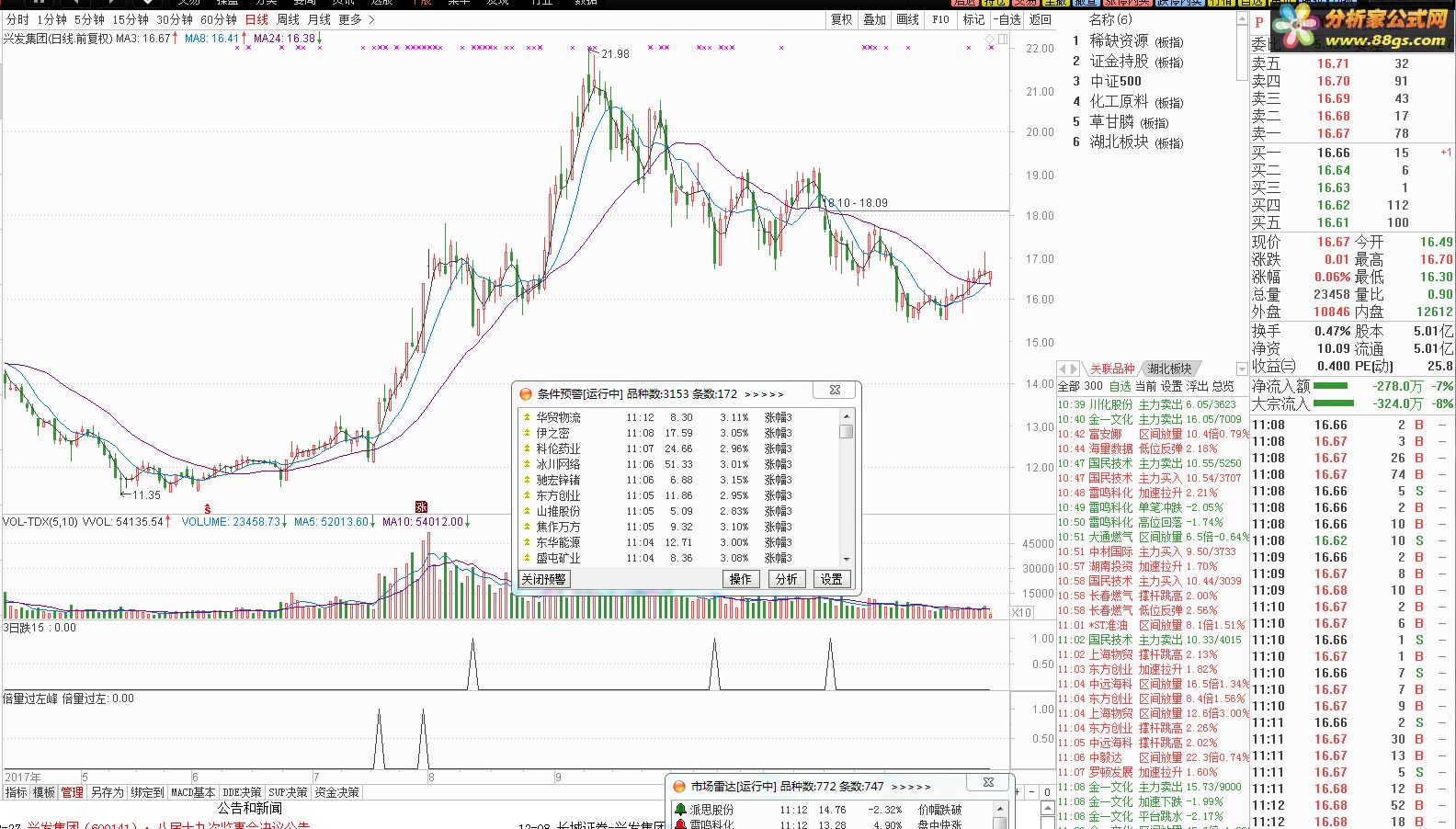The height and width of the screenshot is (829, 1456).
Task: Select the 日线 daily period
Action: tap(256, 19)
